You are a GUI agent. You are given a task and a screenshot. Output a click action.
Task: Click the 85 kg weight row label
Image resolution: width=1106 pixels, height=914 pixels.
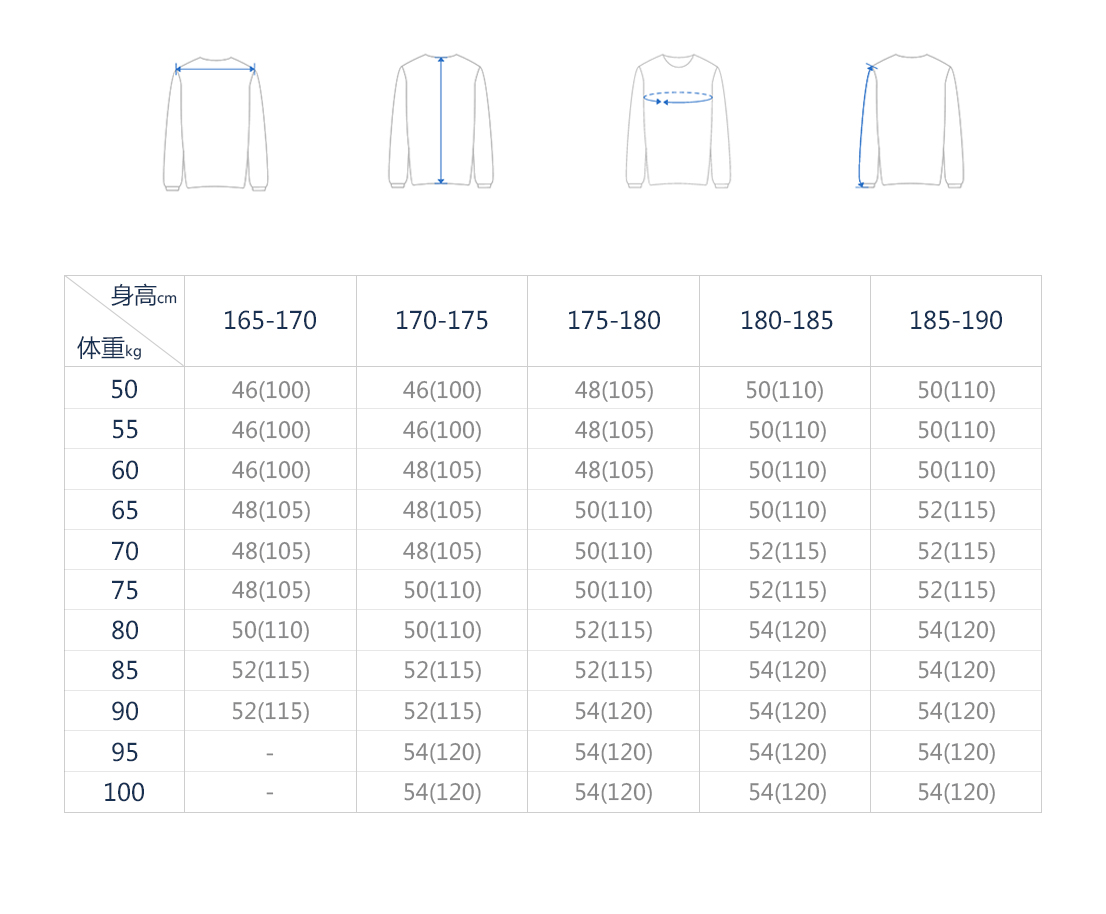point(125,671)
